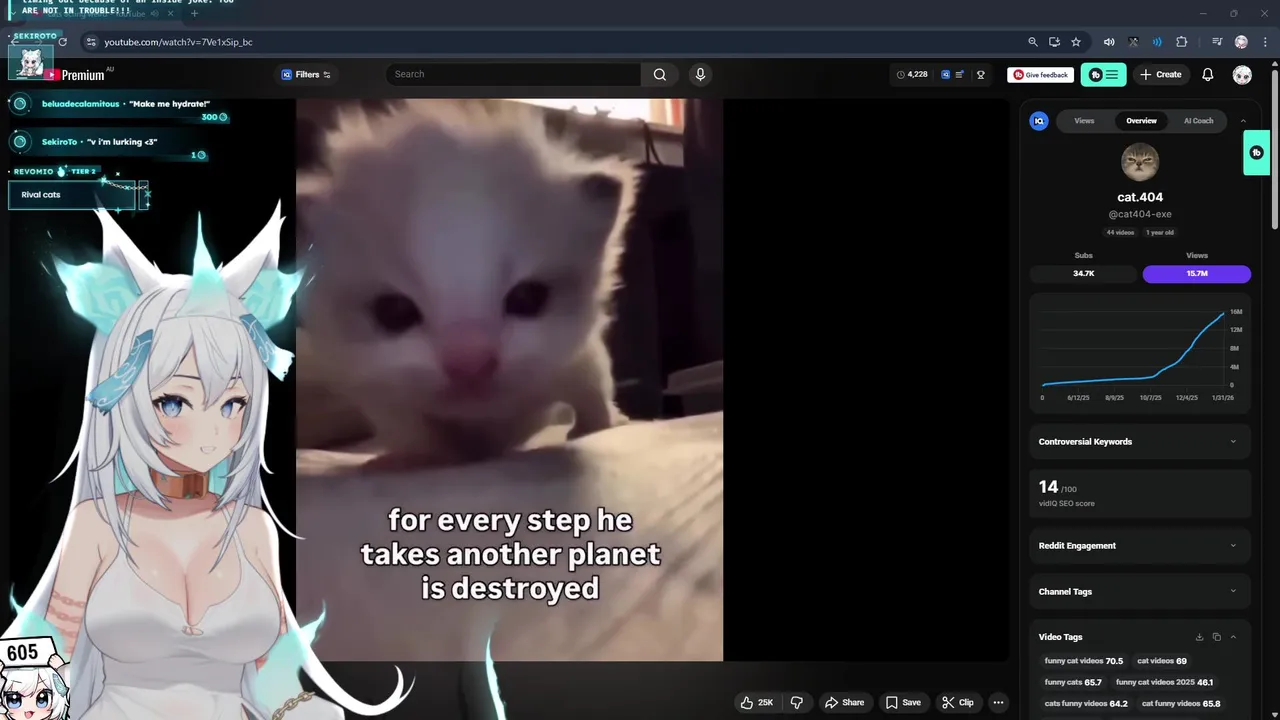This screenshot has height=720, width=1280.
Task: Click the YouTube search magnifier button
Action: point(660,74)
